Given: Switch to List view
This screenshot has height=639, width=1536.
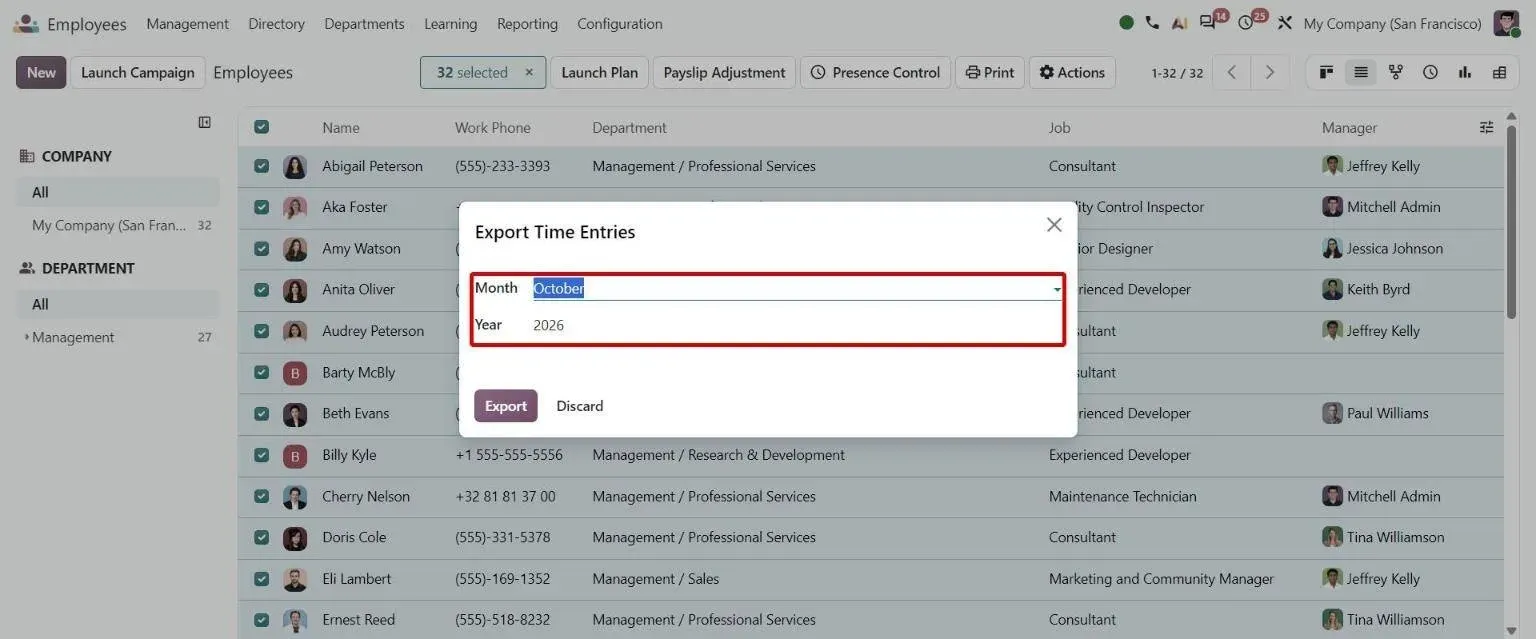Looking at the screenshot, I should [x=1361, y=72].
